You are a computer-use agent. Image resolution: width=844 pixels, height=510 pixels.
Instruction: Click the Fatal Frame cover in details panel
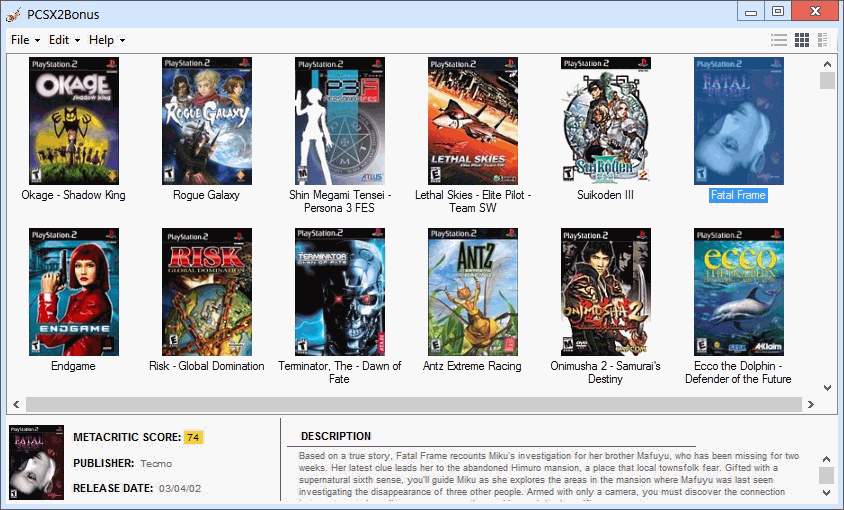[x=37, y=462]
